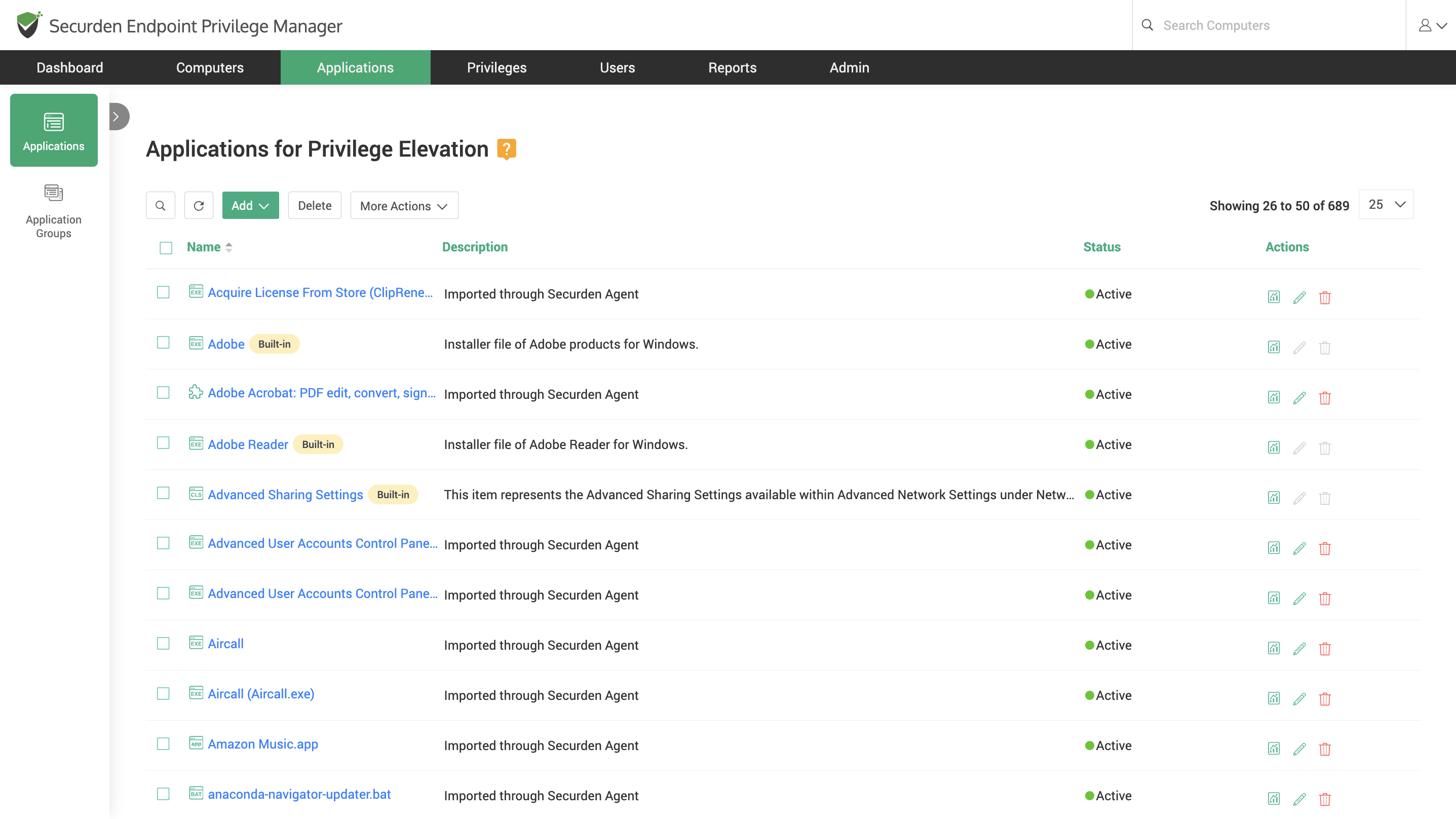Edit the Adobe Acrobat entry
Viewport: 1456px width, 819px height.
[1299, 398]
